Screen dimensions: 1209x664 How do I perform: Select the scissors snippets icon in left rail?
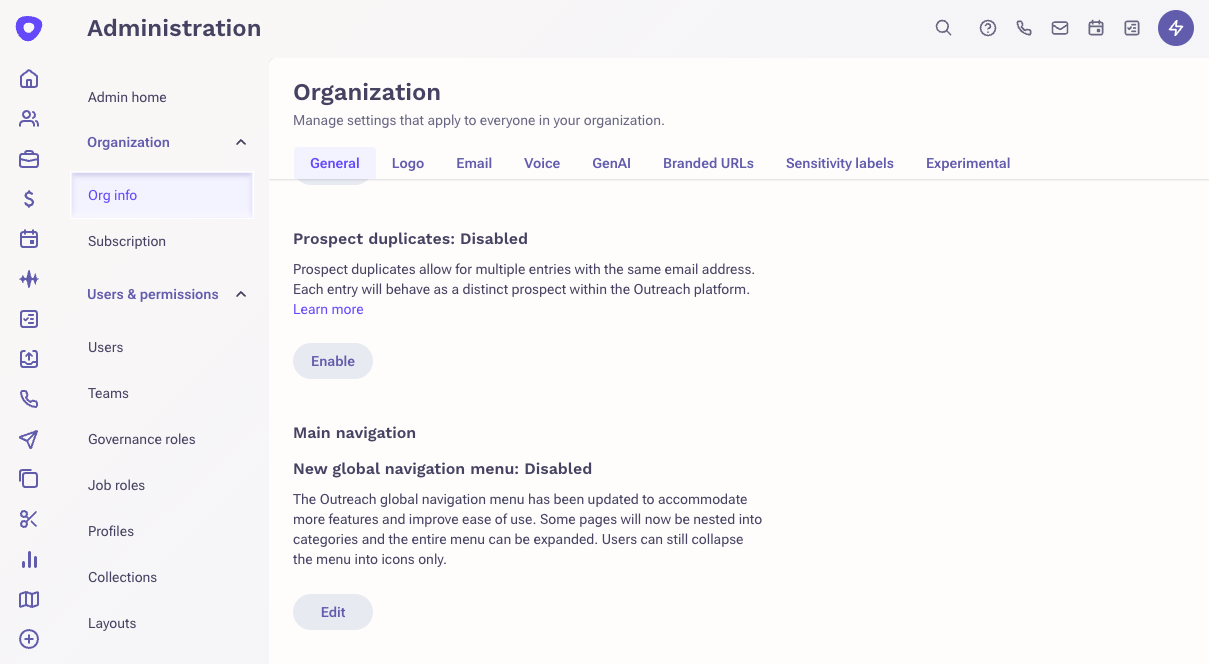click(x=28, y=519)
